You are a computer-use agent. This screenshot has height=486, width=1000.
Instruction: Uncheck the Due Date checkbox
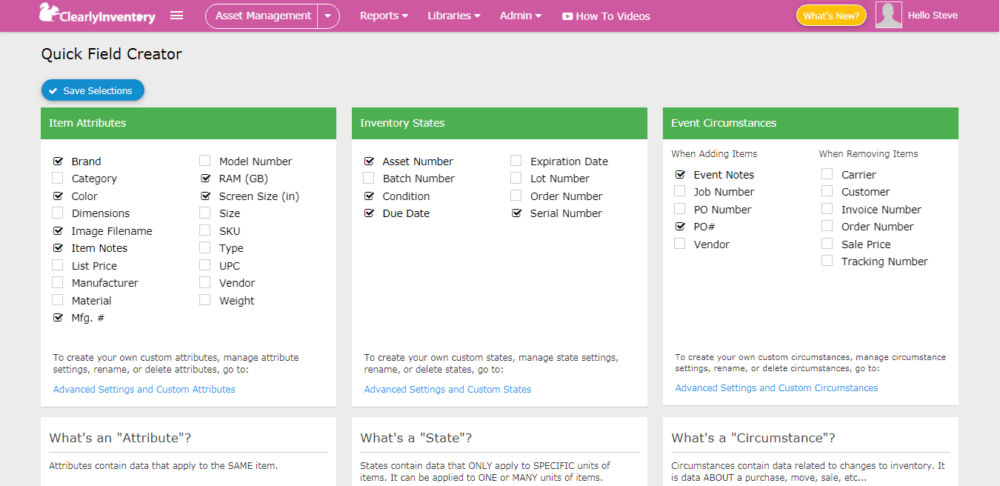point(369,213)
